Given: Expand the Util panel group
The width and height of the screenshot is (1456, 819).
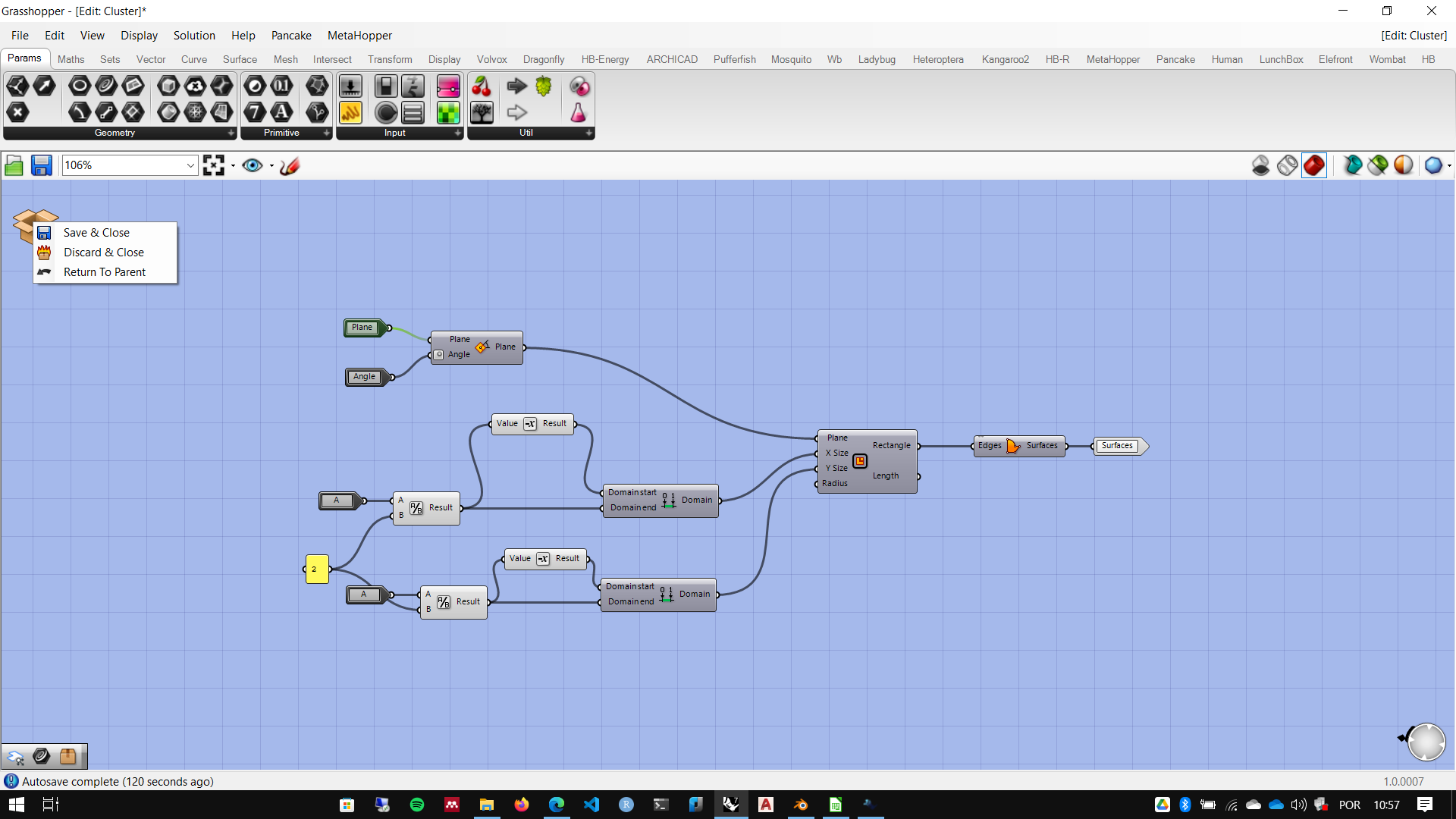Looking at the screenshot, I should click(x=589, y=133).
